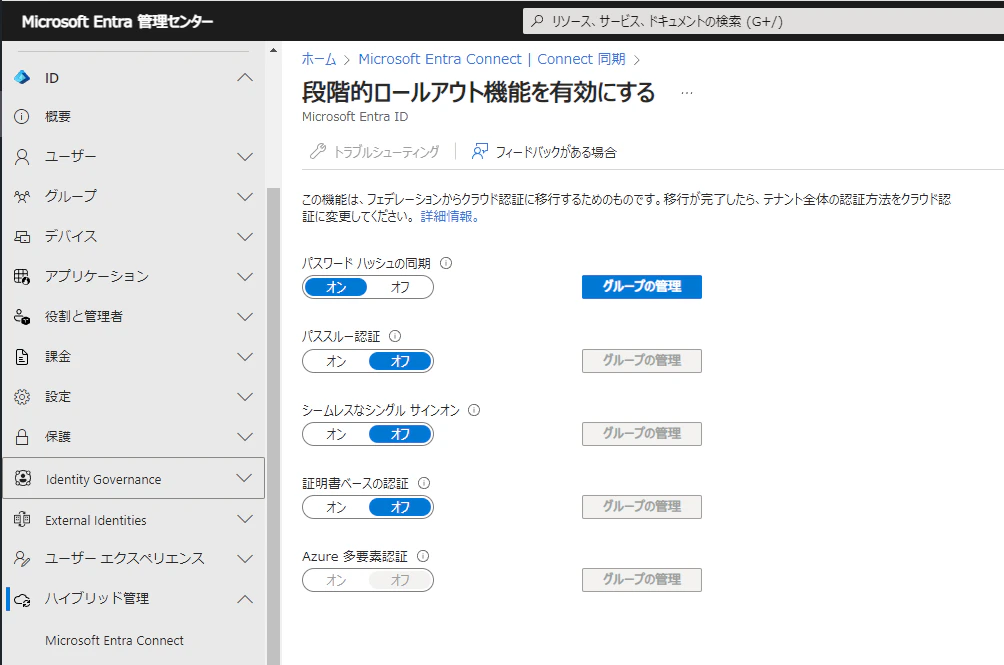
Task: Collapse the ハイブリッド管理 chevron
Action: [245, 599]
